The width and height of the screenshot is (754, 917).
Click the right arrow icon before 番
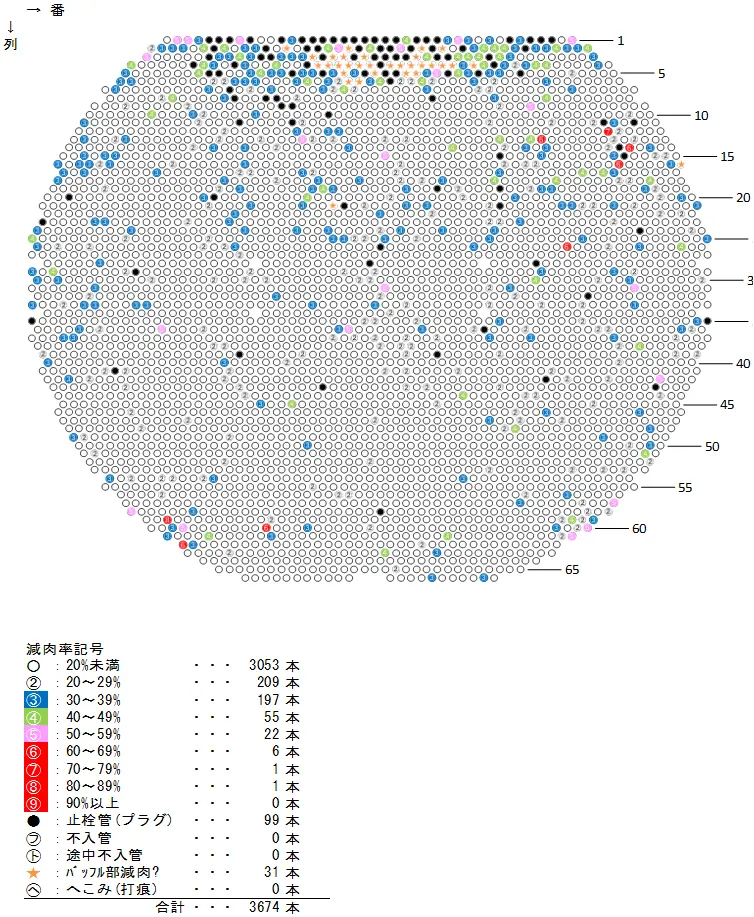34,10
